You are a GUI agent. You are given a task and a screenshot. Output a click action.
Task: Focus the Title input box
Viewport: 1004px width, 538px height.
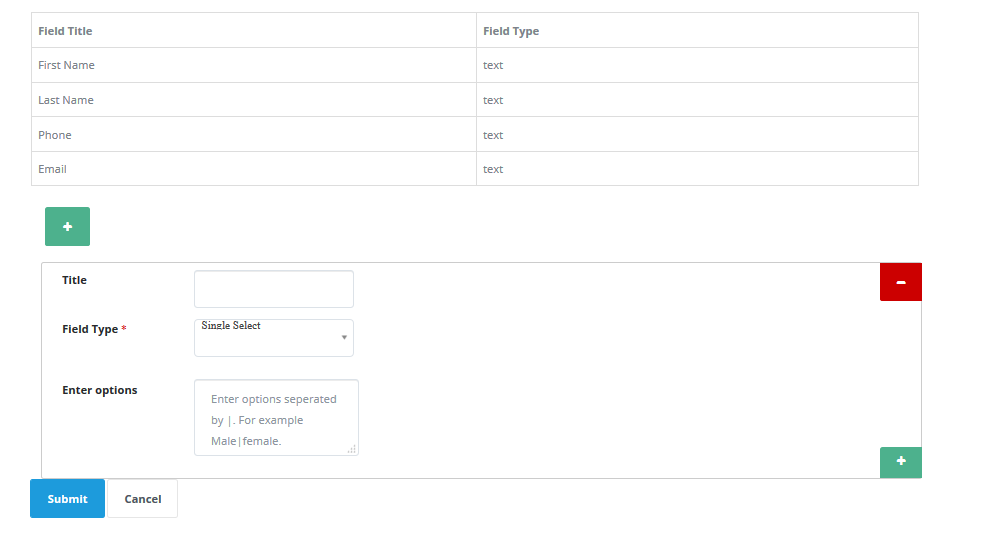click(274, 289)
